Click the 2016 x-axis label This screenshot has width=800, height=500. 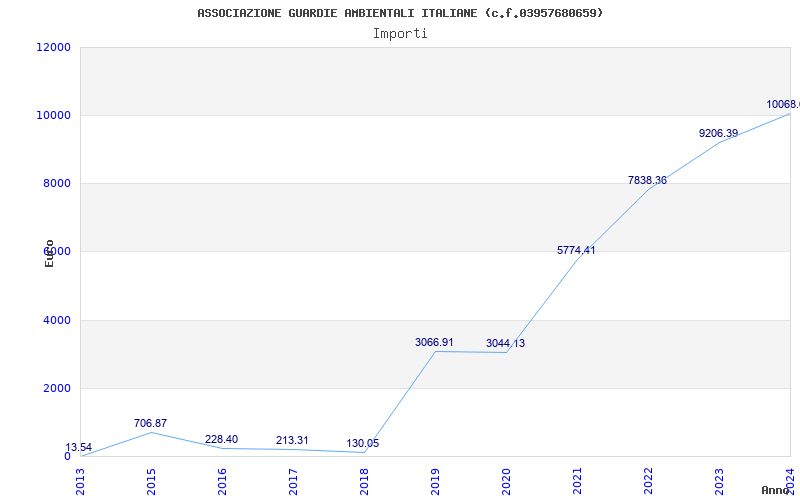pos(222,481)
